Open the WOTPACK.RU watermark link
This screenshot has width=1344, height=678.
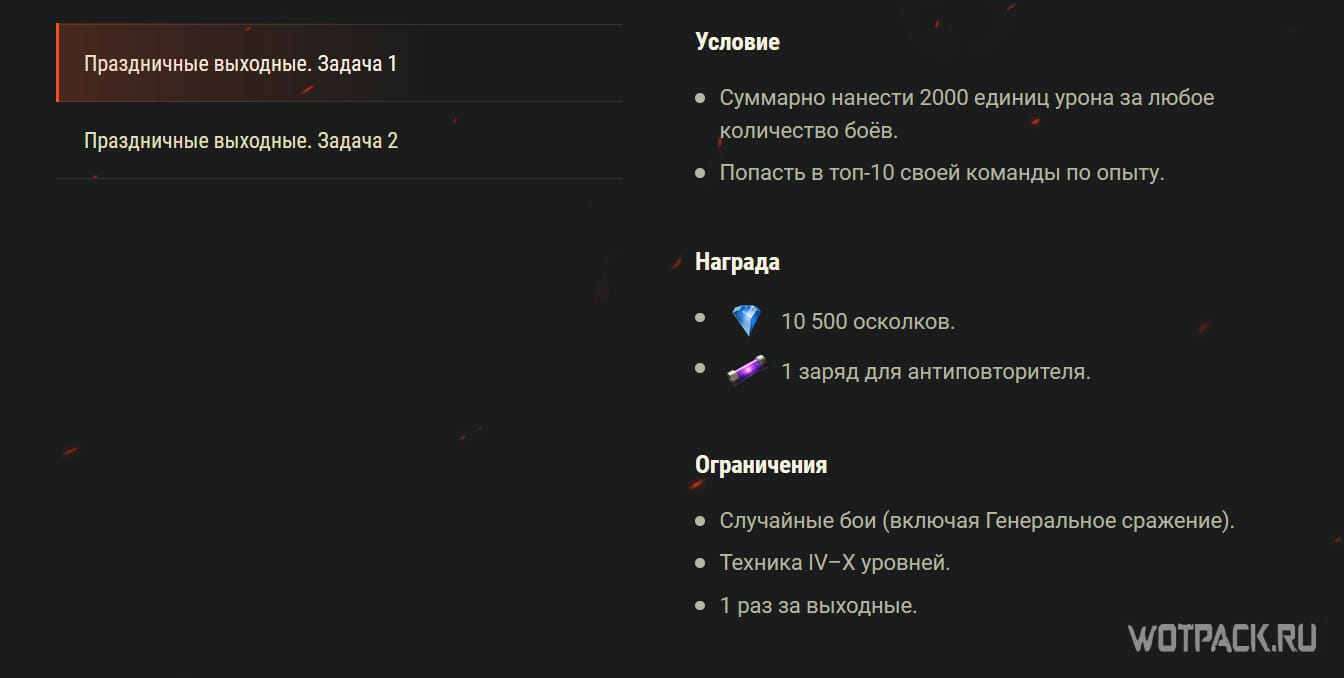pyautogui.click(x=1222, y=637)
